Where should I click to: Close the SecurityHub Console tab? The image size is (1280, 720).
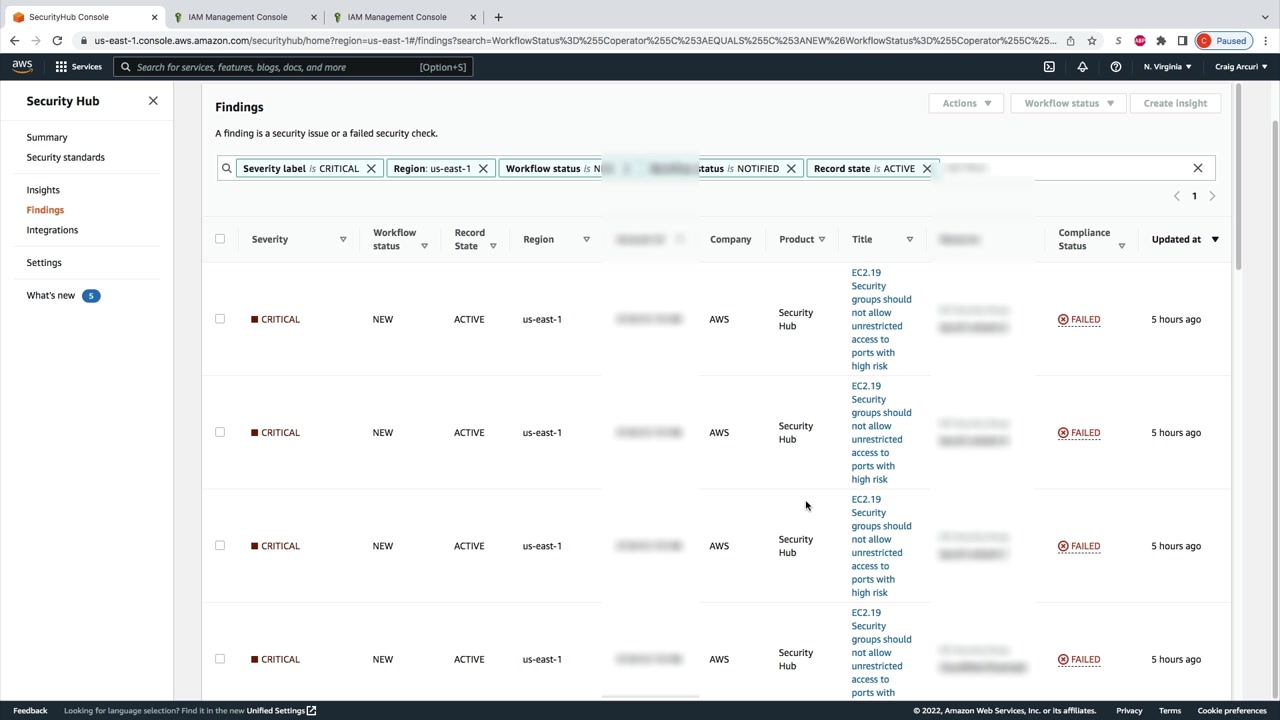pos(154,17)
